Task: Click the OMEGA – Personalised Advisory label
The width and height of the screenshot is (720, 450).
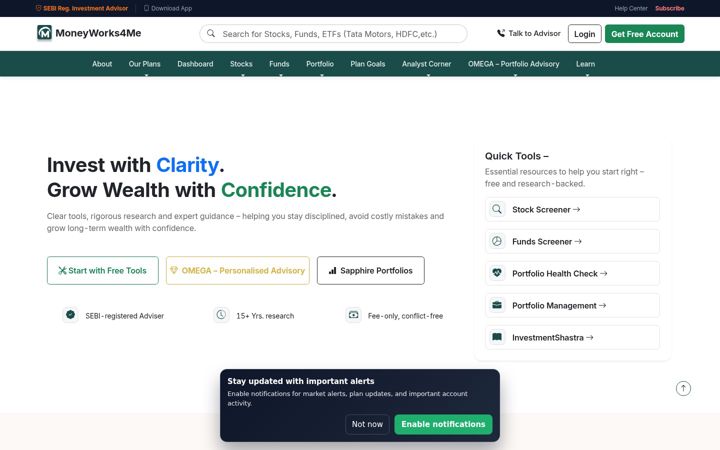Action: point(243,270)
